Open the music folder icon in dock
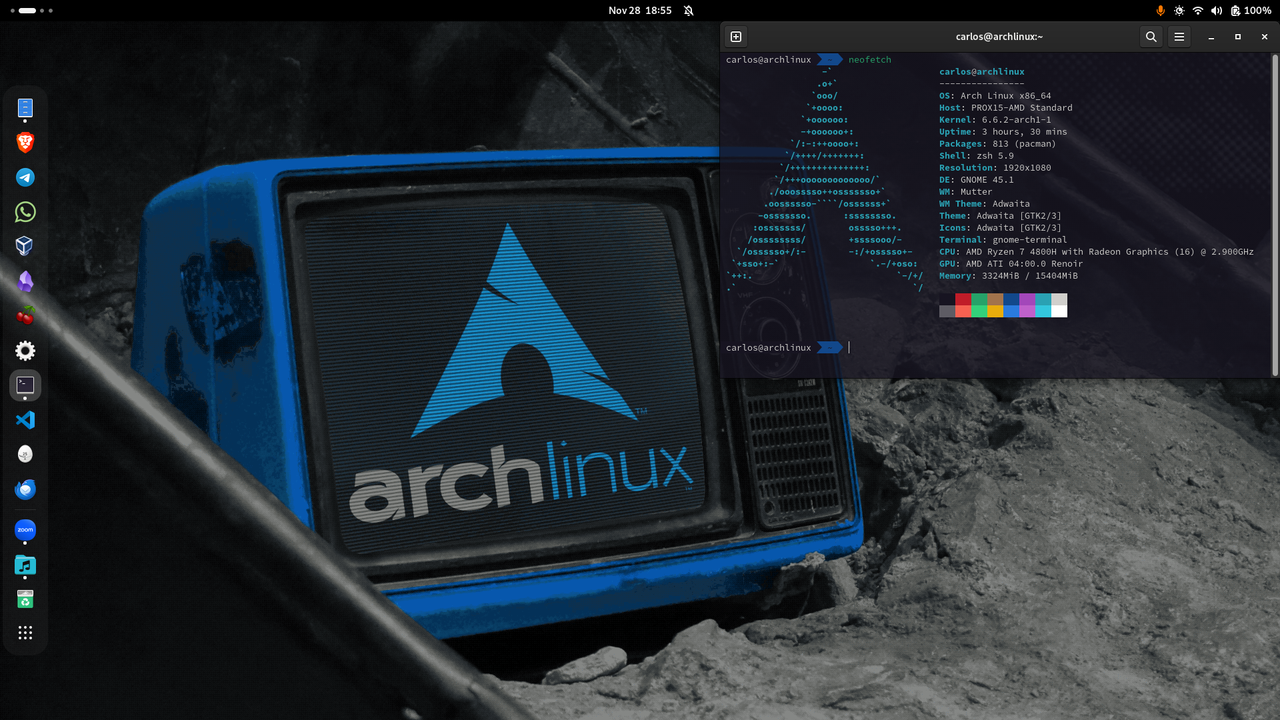The image size is (1280, 720). 25,565
